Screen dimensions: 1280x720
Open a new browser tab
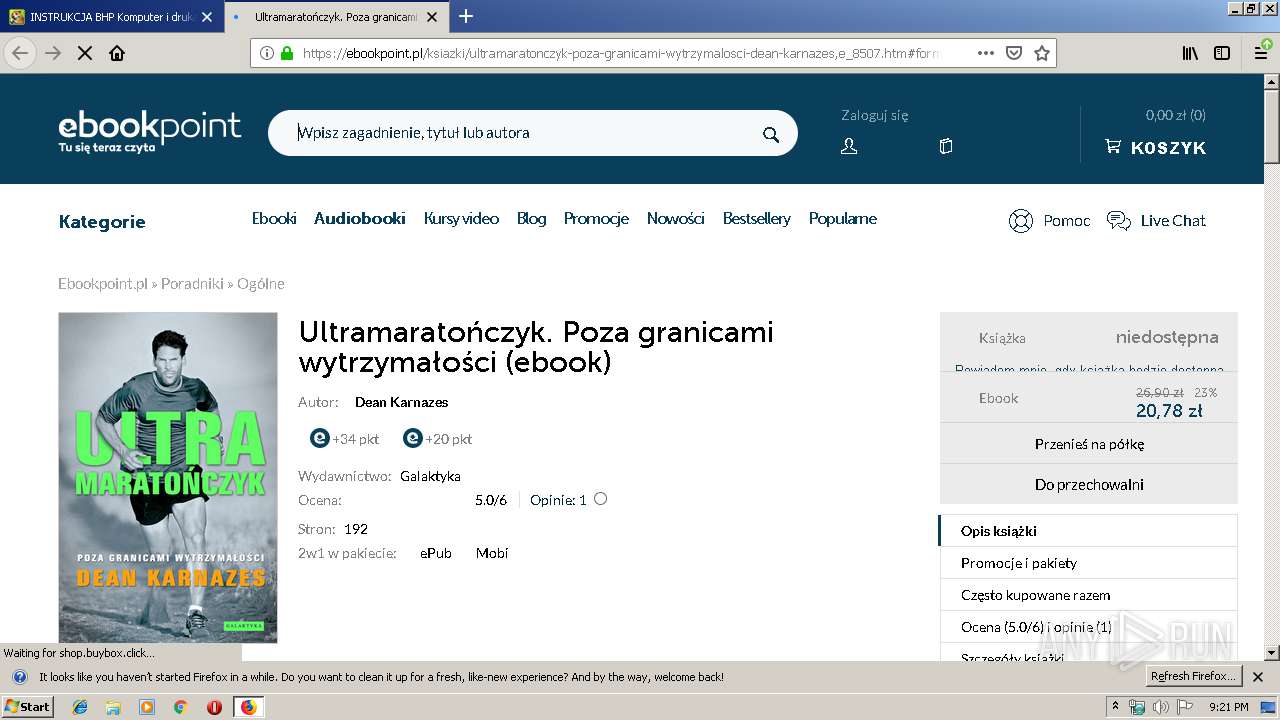(466, 16)
